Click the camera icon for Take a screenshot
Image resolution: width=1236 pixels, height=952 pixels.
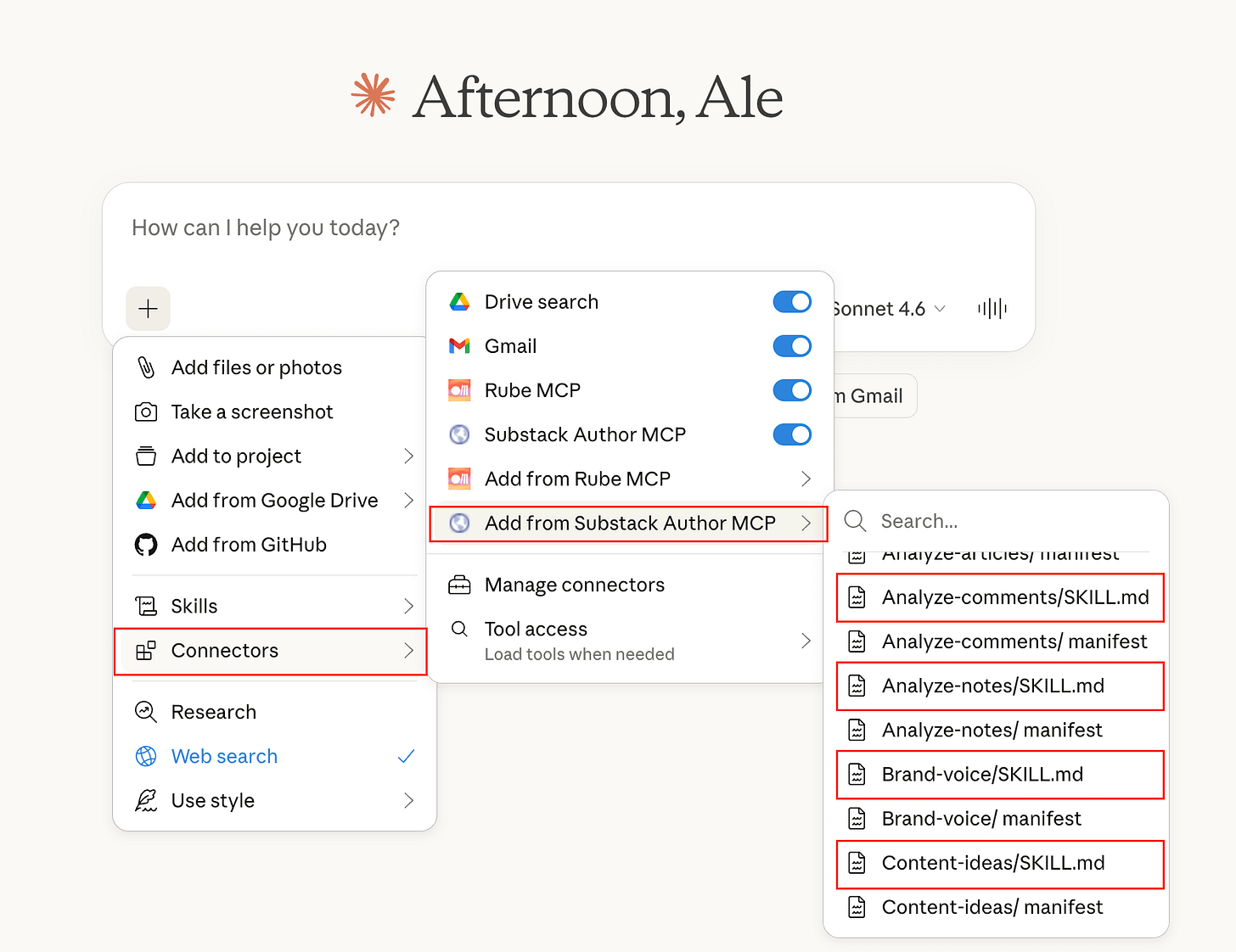pyautogui.click(x=146, y=412)
